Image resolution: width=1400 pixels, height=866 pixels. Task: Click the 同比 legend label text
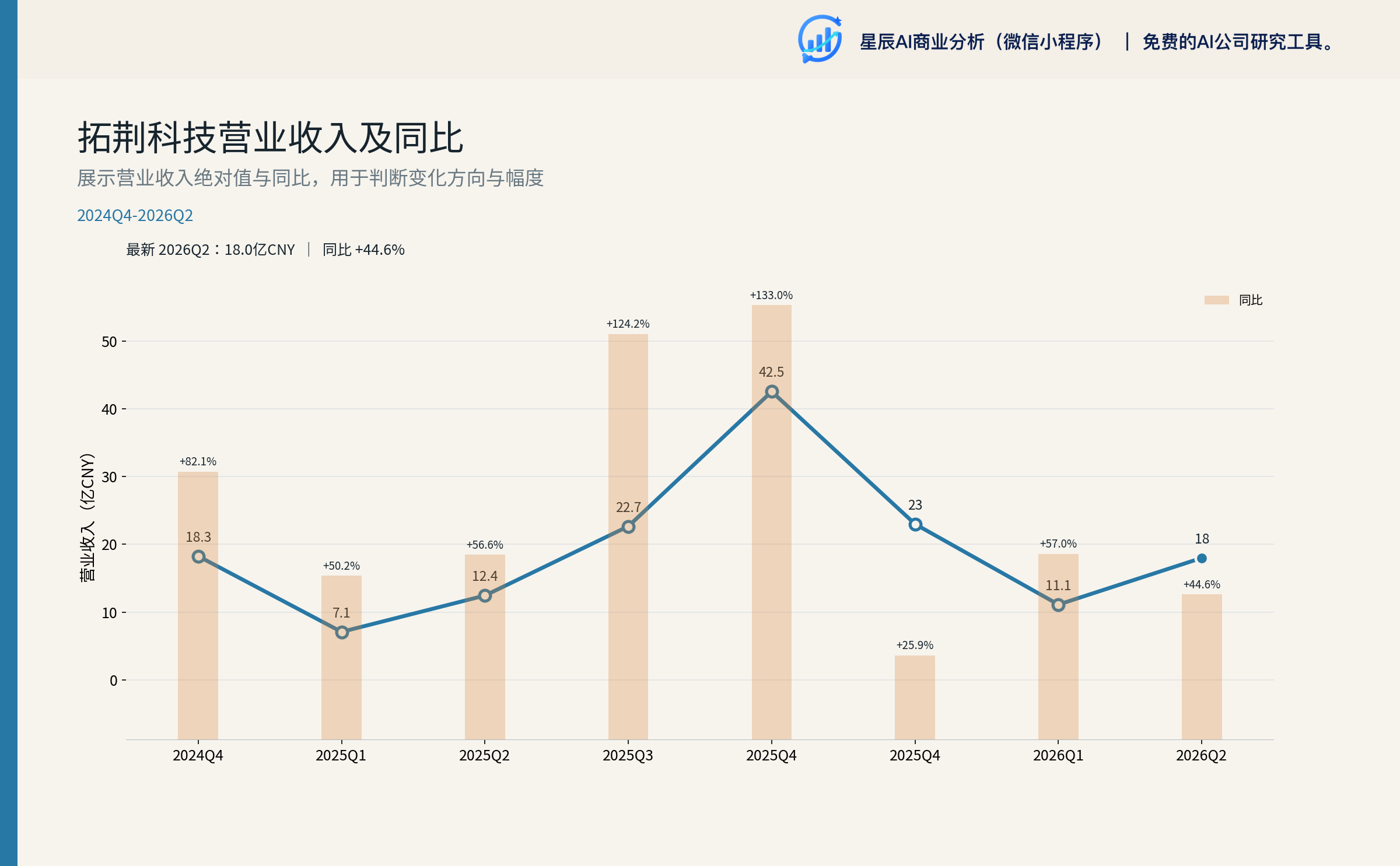pos(1251,300)
